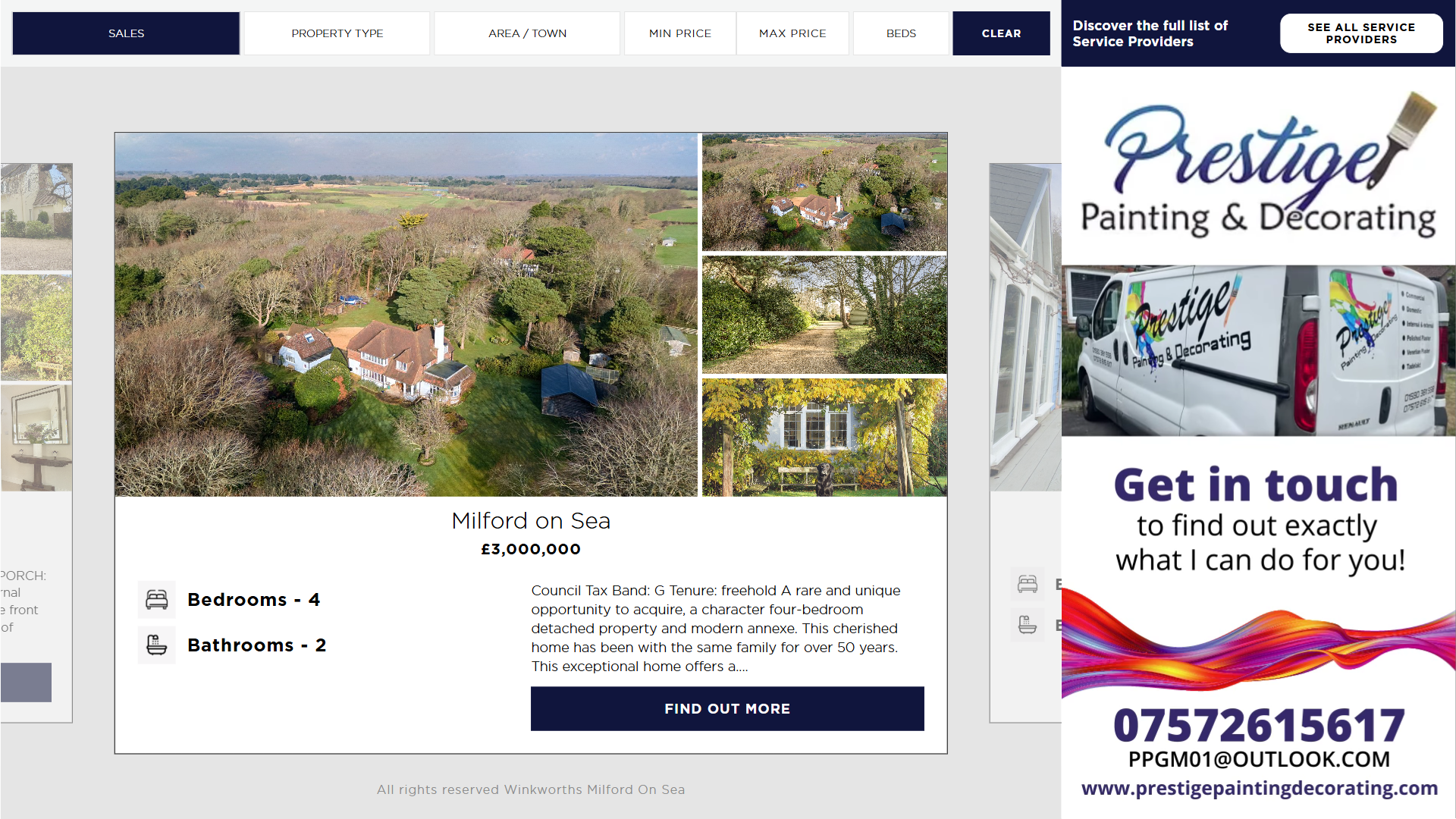The width and height of the screenshot is (1456, 819).
Task: Open the MIN PRICE selector
Action: click(x=680, y=33)
